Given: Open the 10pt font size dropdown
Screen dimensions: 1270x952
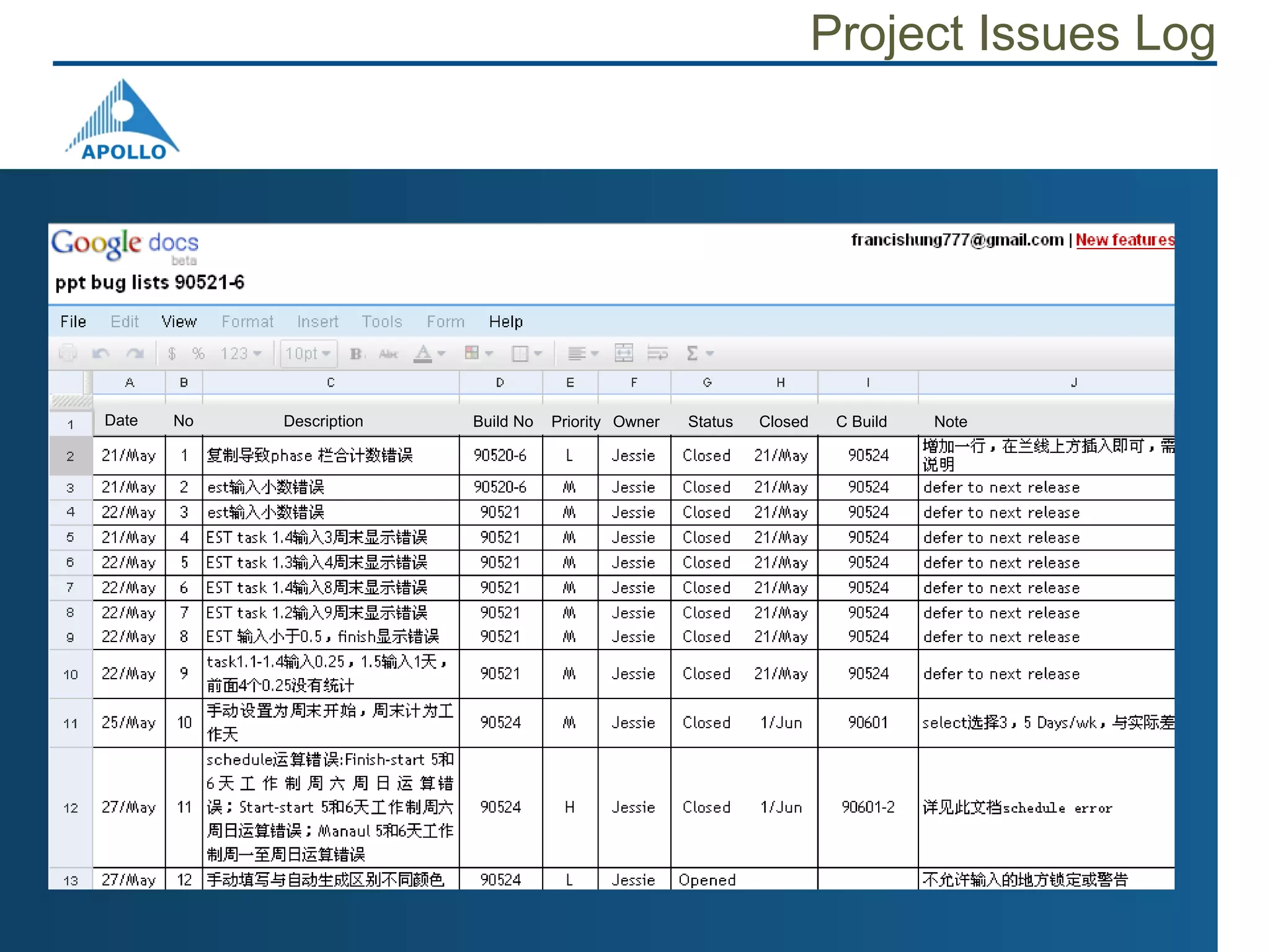Looking at the screenshot, I should click(308, 353).
